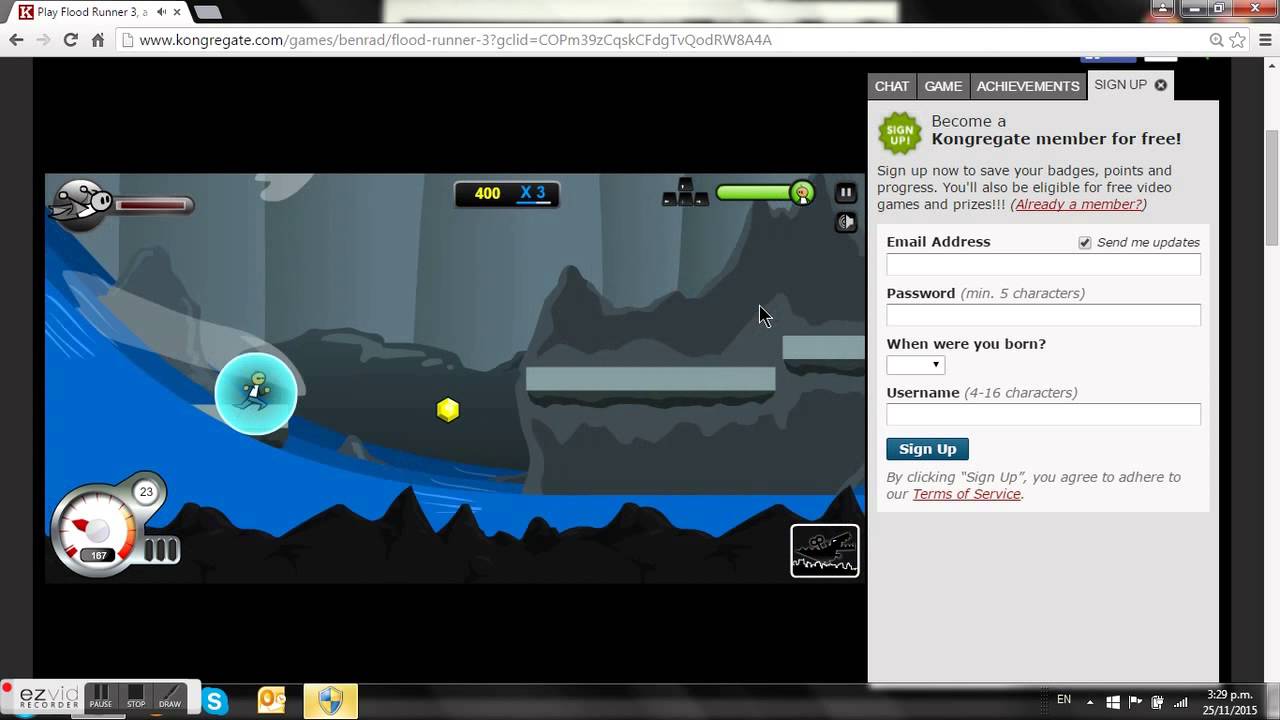
Task: Click the ezvid DRAW button
Action: [x=170, y=697]
